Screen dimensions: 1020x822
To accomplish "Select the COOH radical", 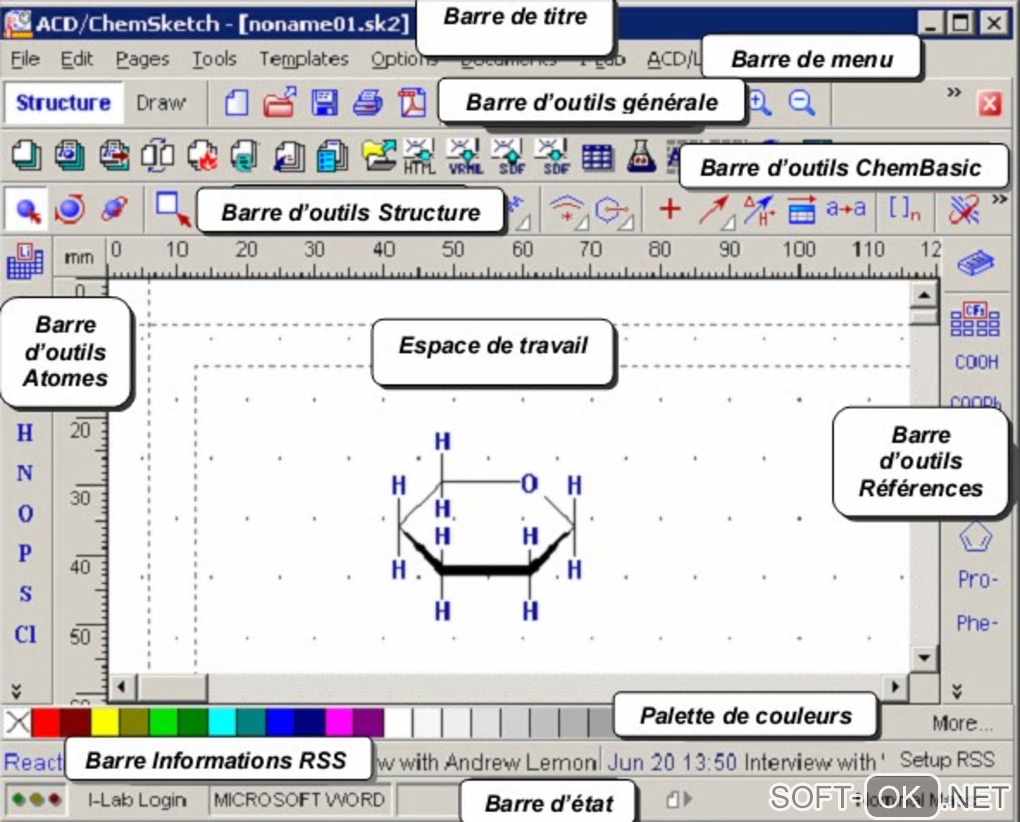I will 976,362.
